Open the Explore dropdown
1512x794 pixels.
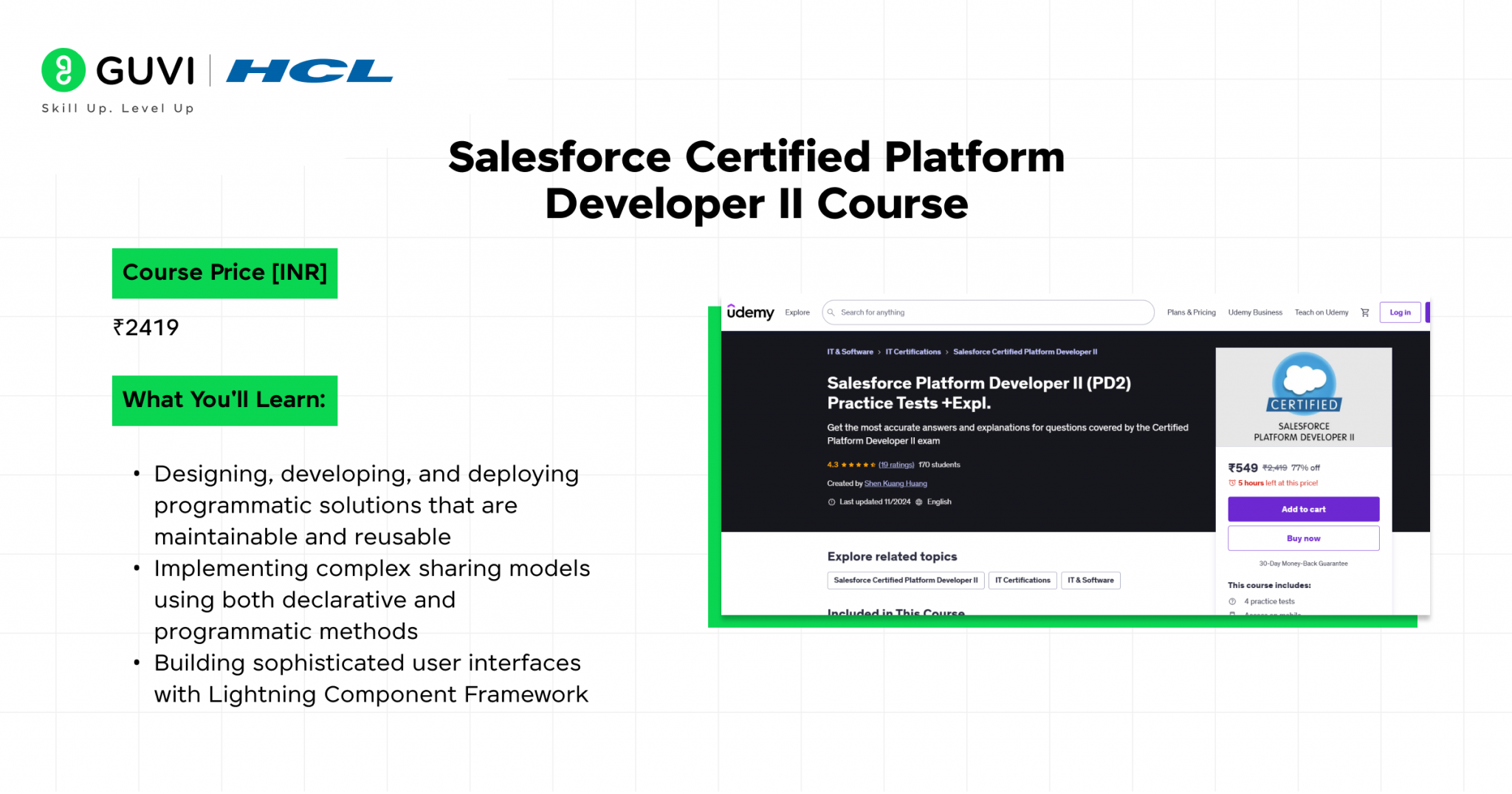797,312
